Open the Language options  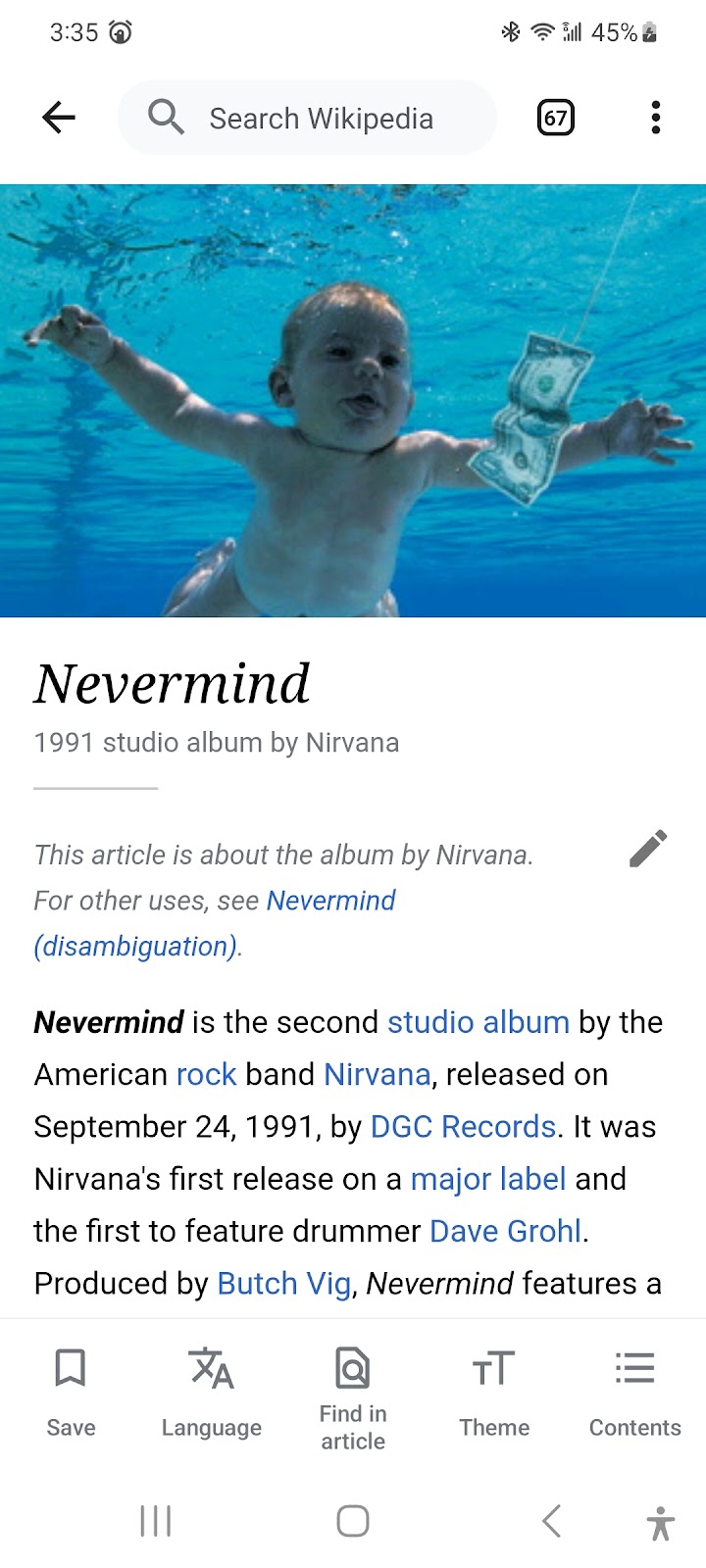(x=212, y=1393)
